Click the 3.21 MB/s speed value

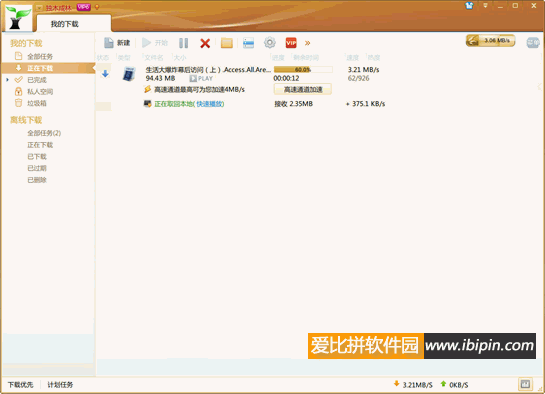point(364,70)
